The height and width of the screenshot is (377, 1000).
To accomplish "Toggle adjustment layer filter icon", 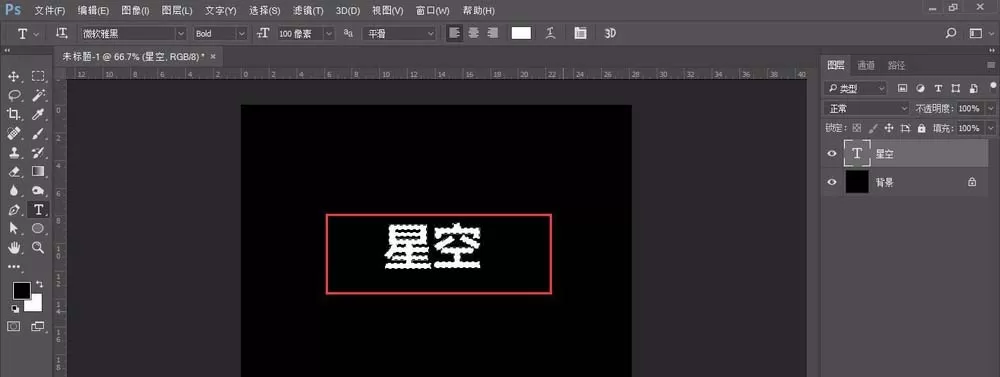I will pos(920,88).
